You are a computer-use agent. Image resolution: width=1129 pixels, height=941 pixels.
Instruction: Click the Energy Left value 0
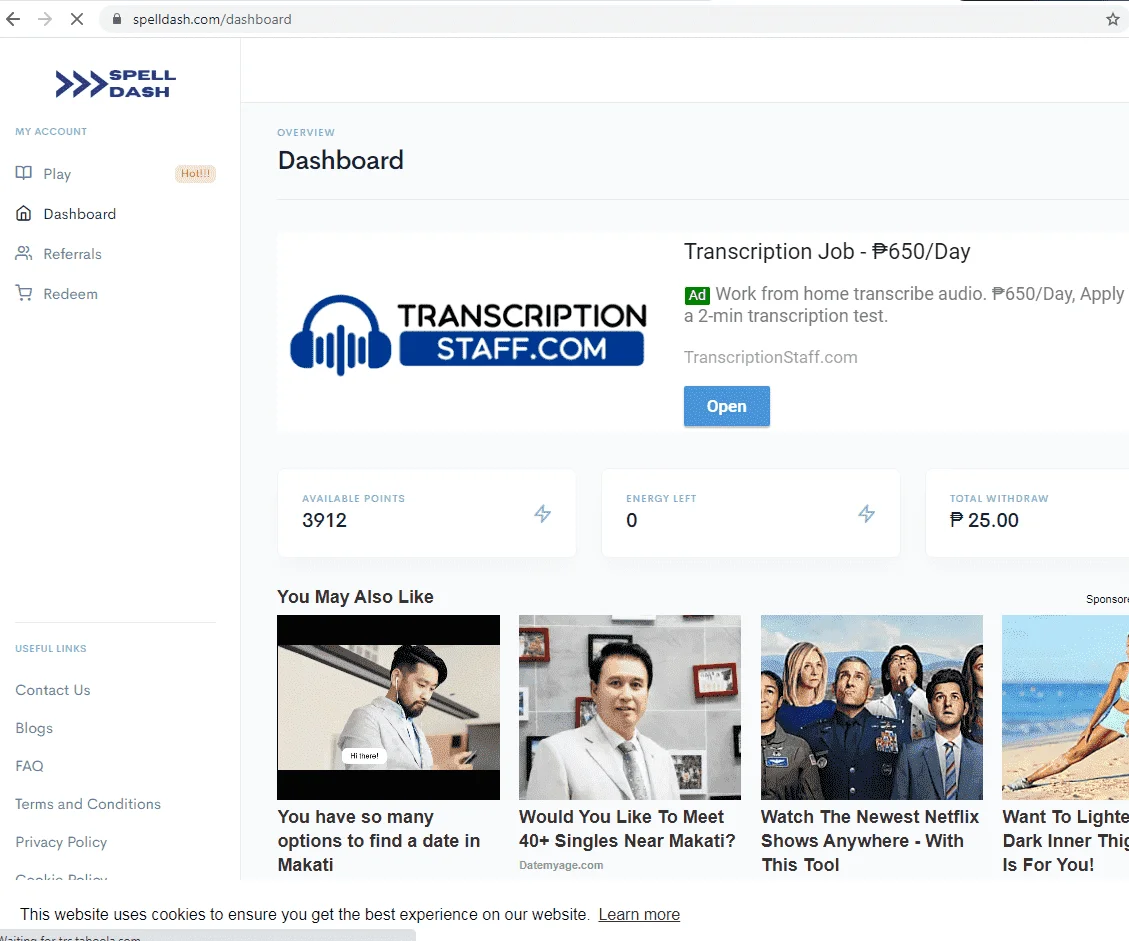point(631,520)
